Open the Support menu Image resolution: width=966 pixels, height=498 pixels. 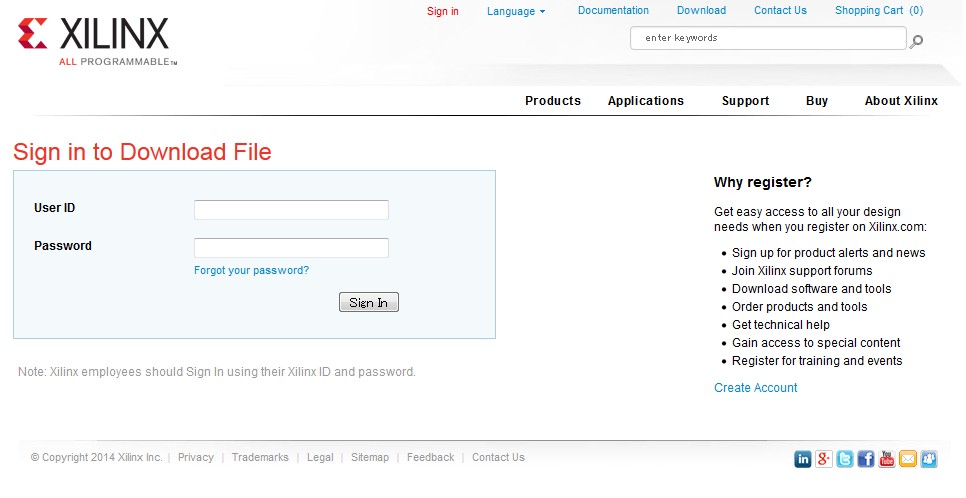click(x=745, y=101)
